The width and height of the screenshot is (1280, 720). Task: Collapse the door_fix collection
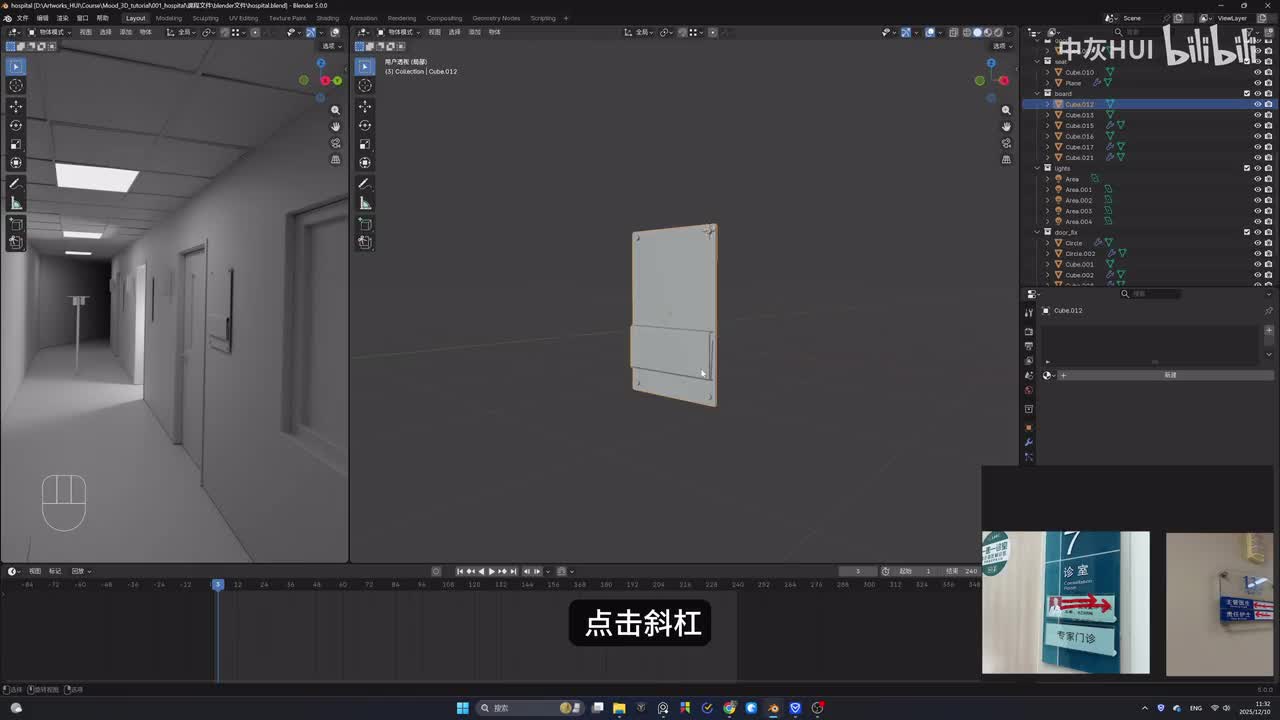1037,232
